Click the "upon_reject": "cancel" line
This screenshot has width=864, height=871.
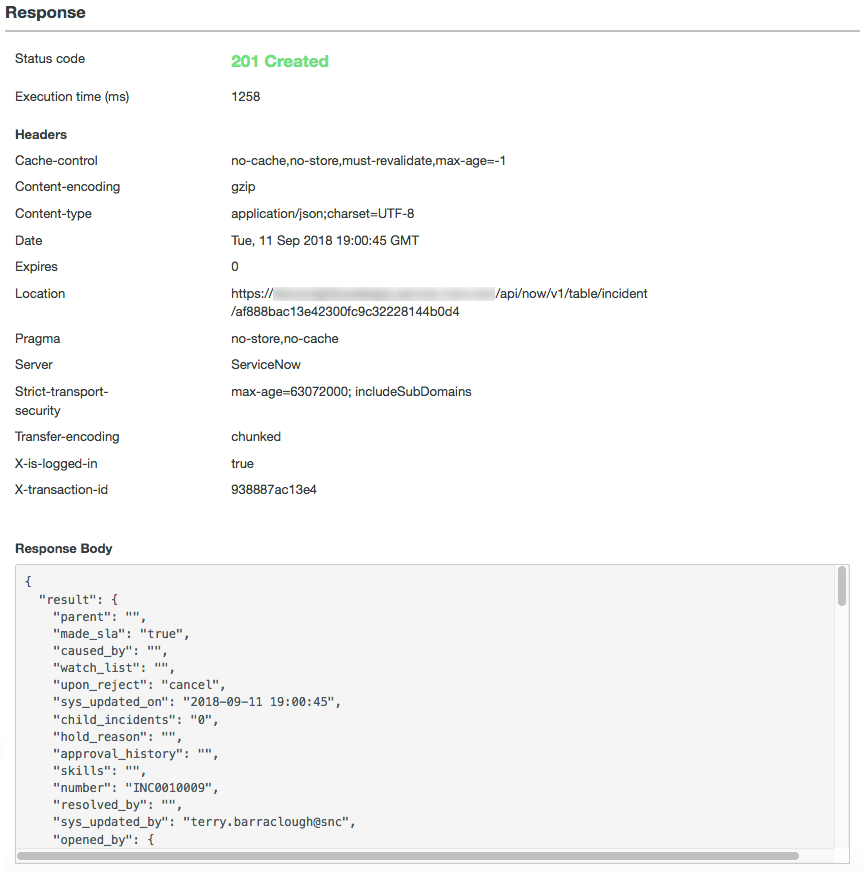(x=139, y=684)
